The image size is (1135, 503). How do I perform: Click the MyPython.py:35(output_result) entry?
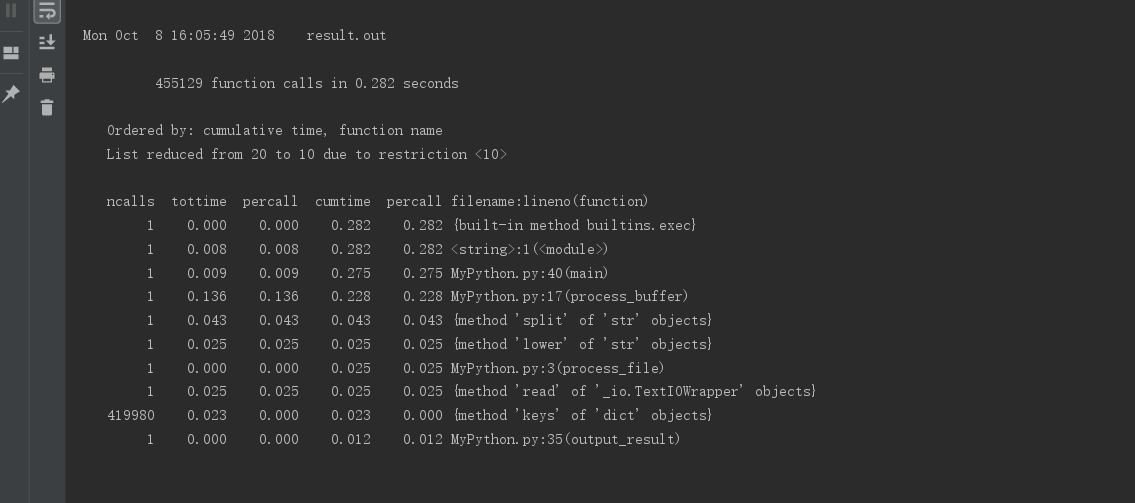click(x=565, y=439)
